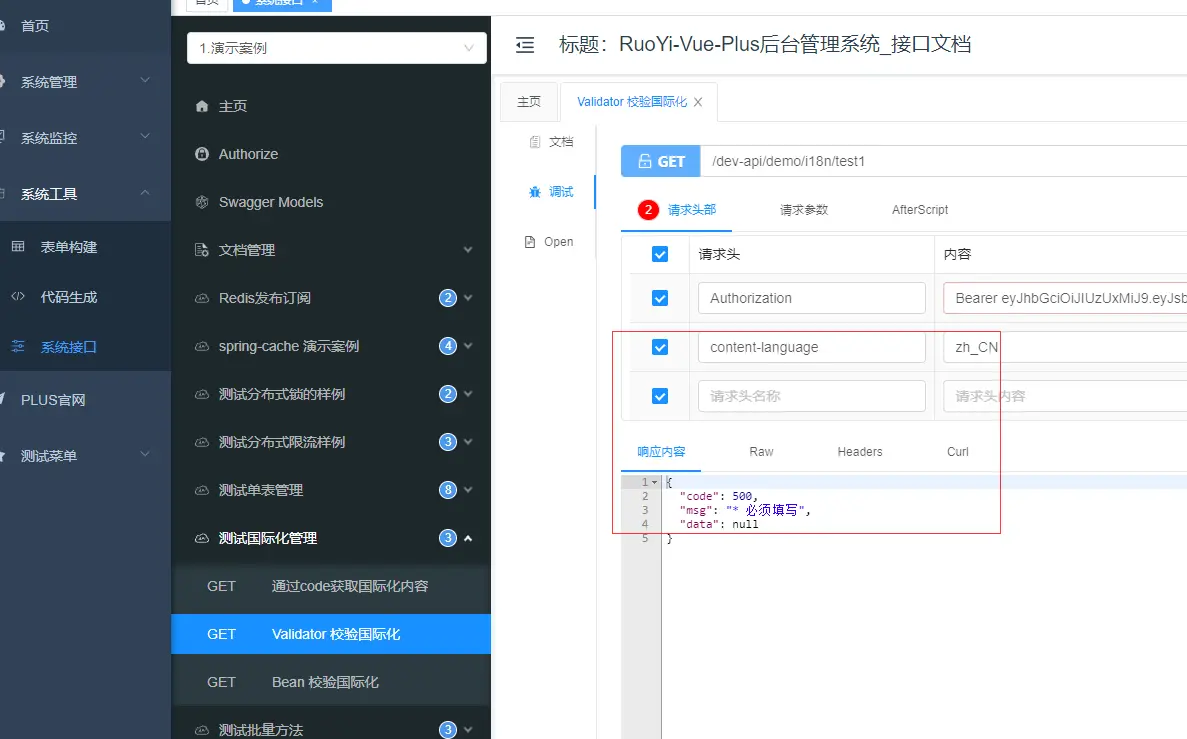Select the 文档 document icon
The image size is (1187, 739).
[x=534, y=141]
